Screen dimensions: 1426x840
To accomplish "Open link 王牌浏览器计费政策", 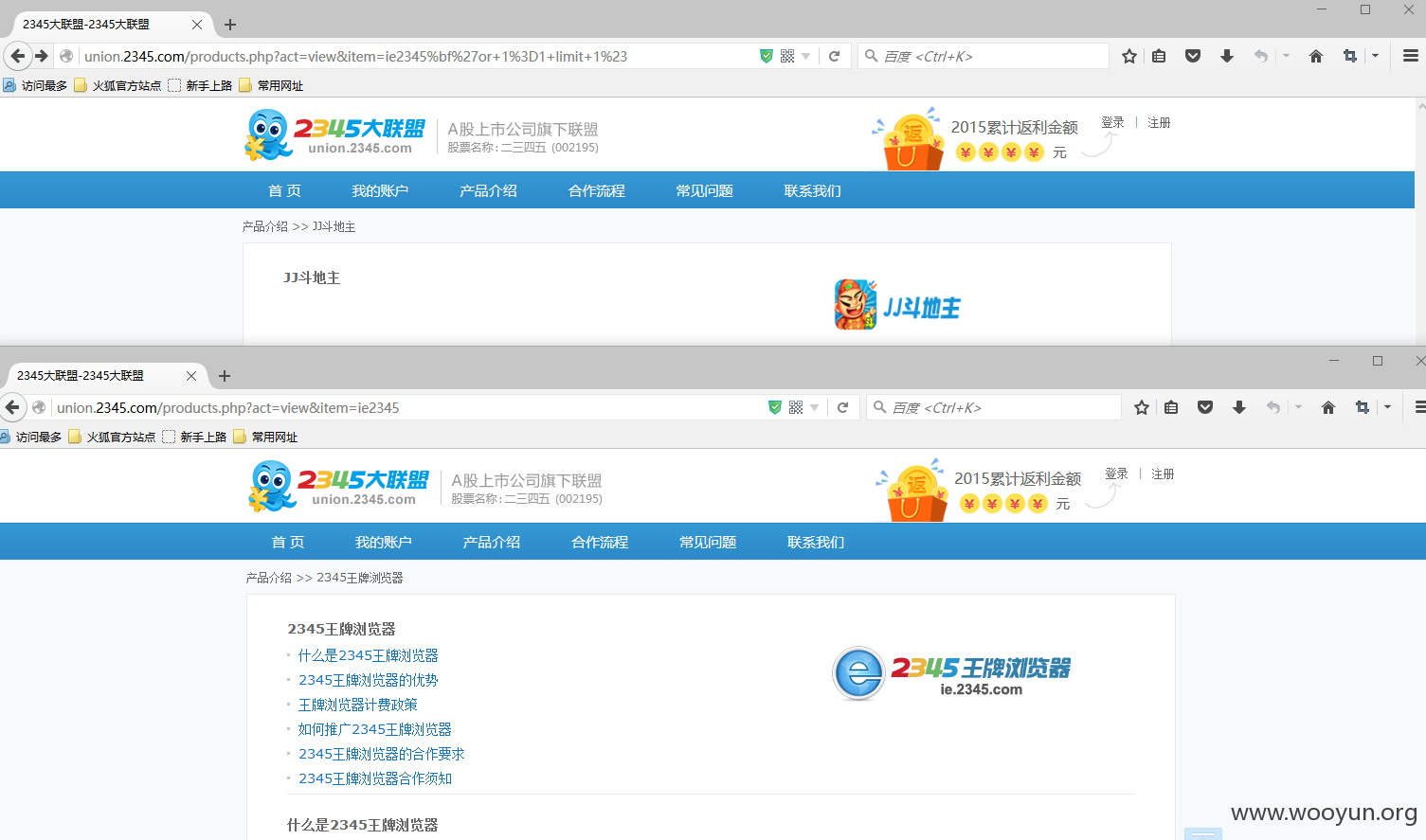I will click(357, 705).
